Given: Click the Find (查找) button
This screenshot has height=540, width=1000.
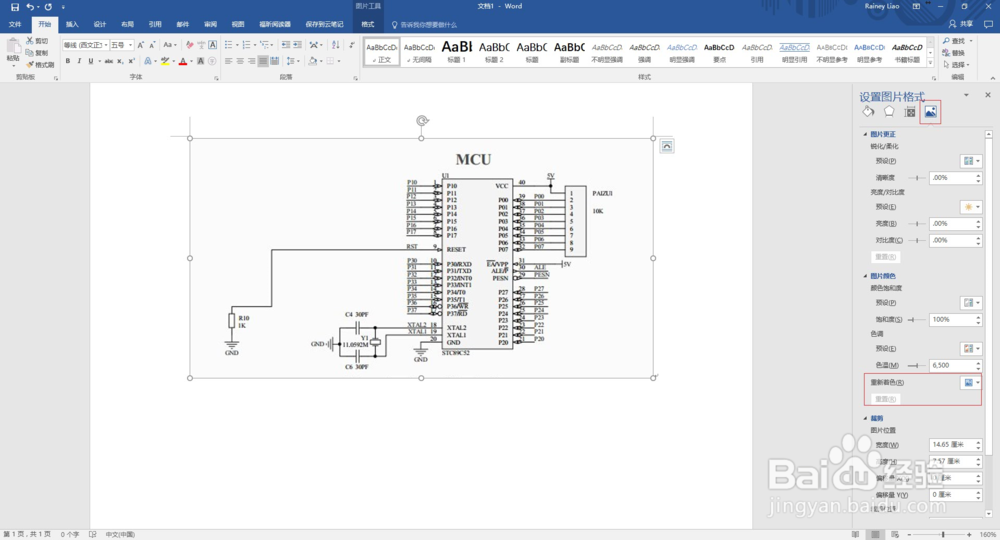Looking at the screenshot, I should pos(954,41).
